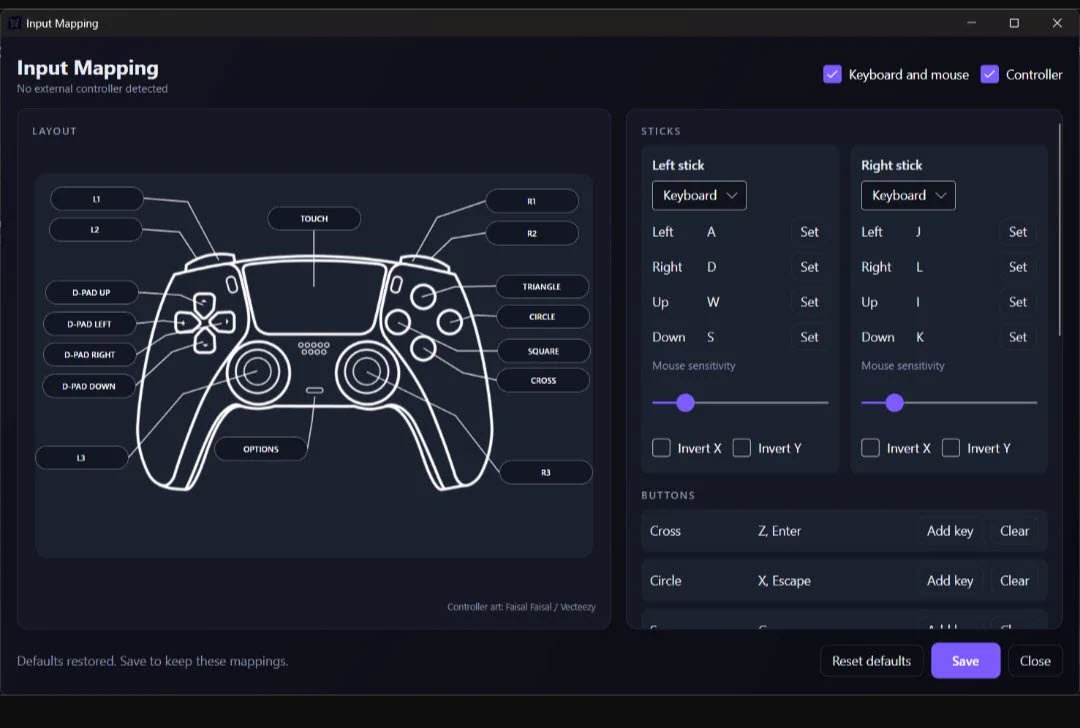The width and height of the screenshot is (1080, 728).
Task: Select the D-PAD LEFT label
Action: [x=89, y=324]
